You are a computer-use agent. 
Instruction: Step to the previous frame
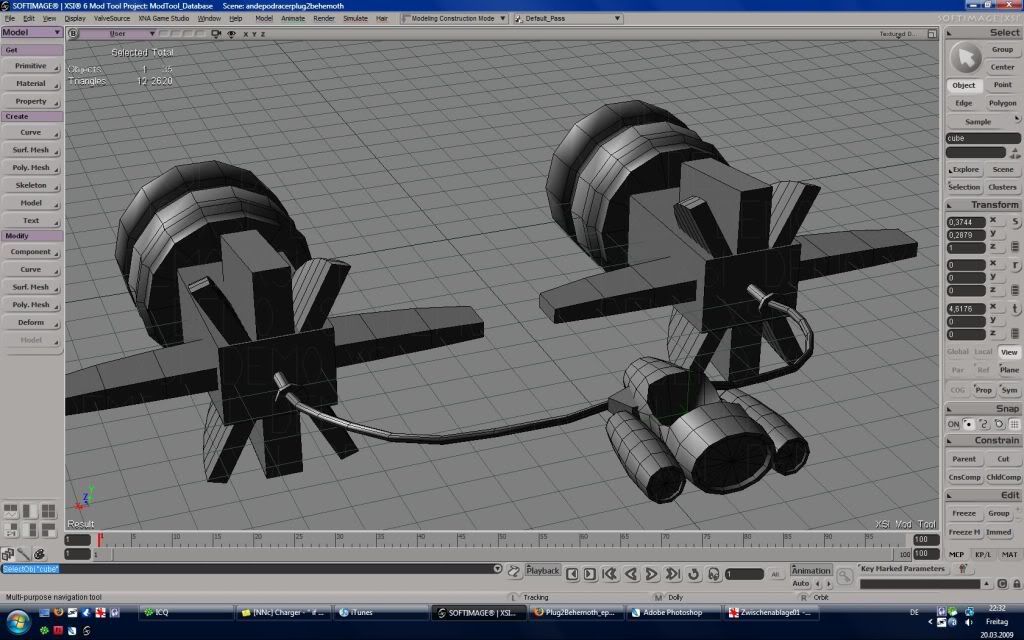coord(572,574)
